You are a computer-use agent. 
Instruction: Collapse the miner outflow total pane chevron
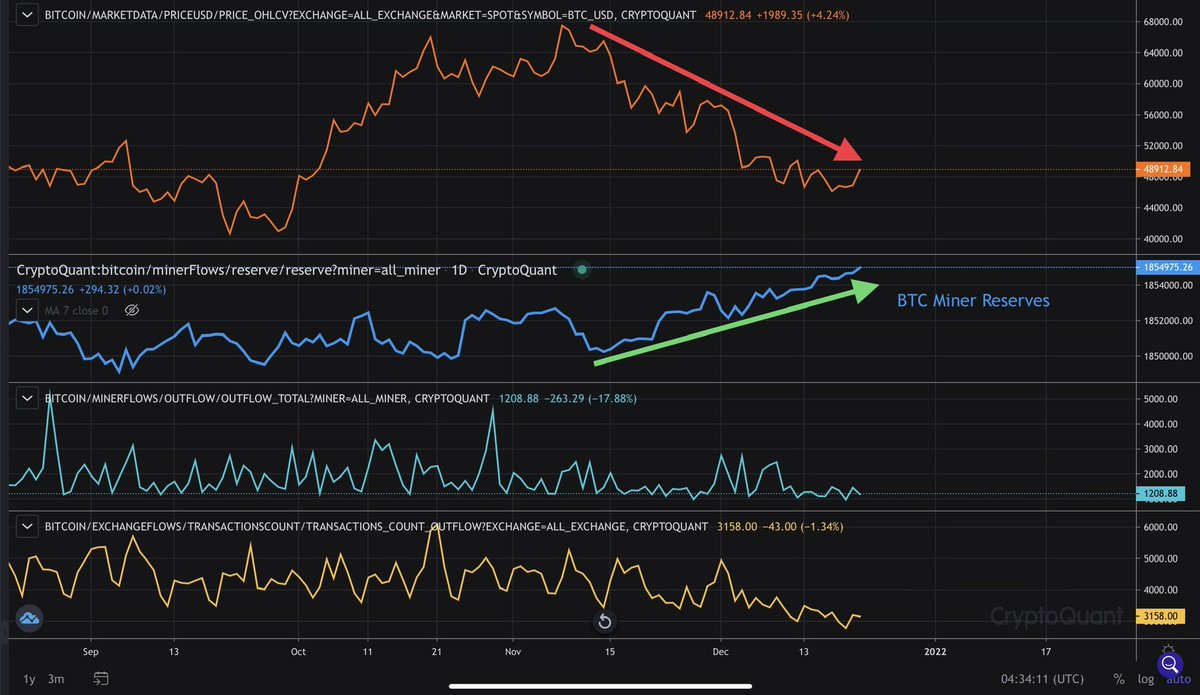tap(28, 398)
